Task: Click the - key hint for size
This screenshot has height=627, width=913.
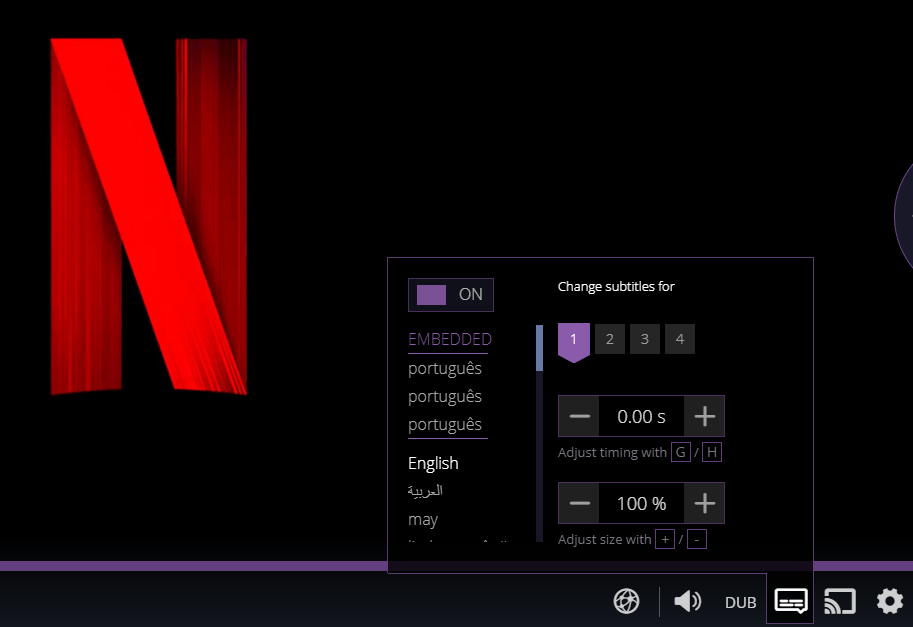Action: [697, 539]
